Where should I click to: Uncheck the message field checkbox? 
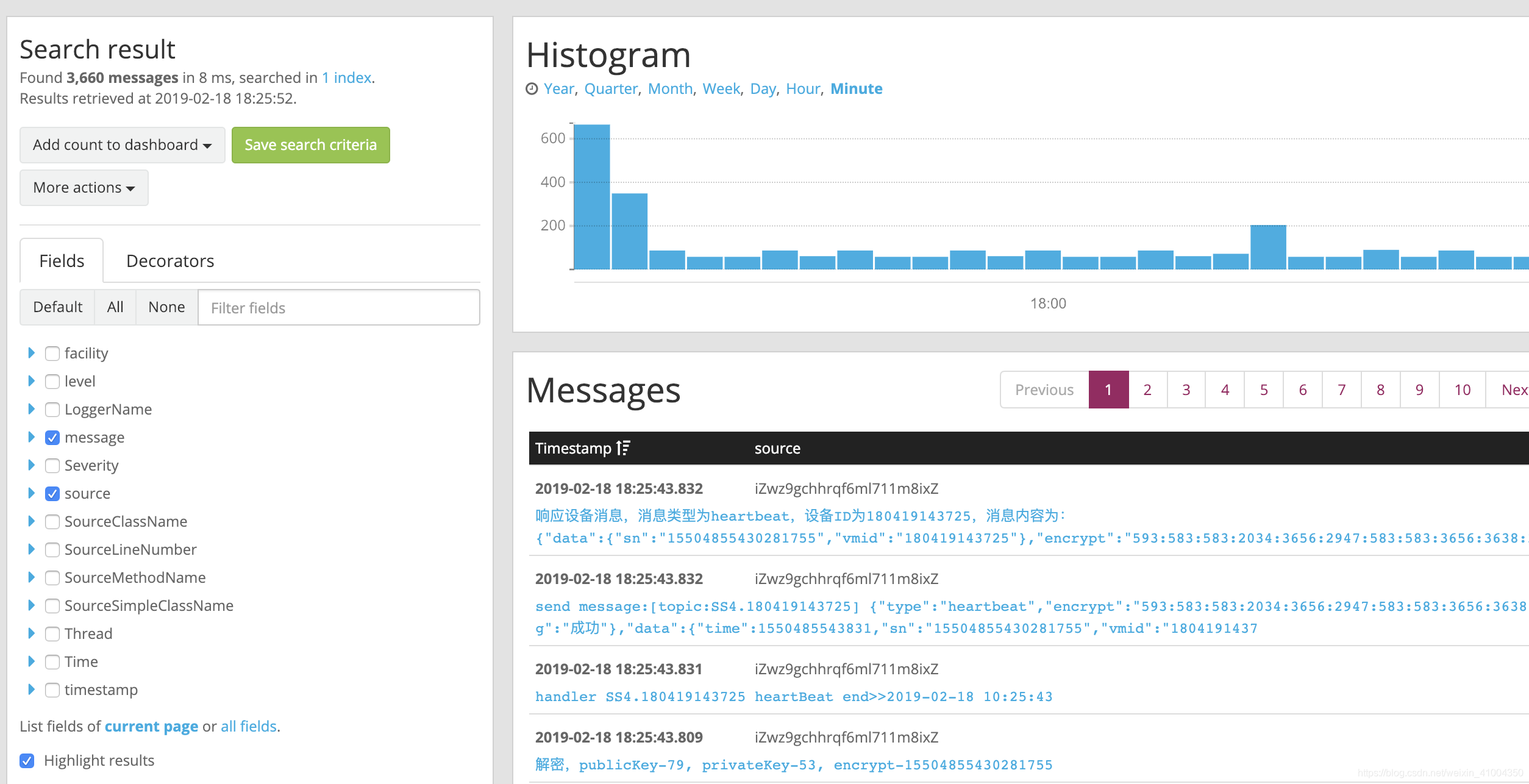point(52,438)
